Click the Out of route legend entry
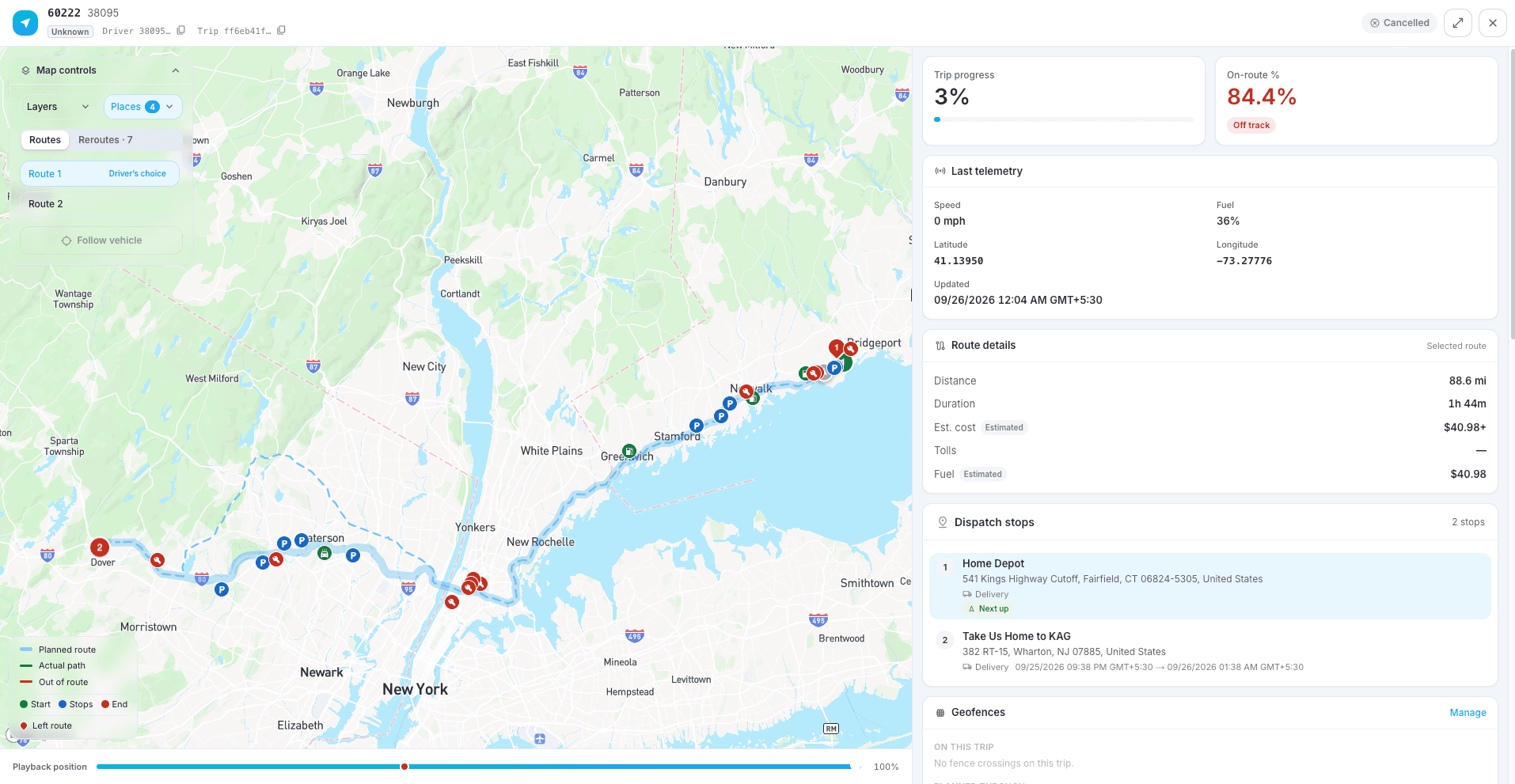 55,682
